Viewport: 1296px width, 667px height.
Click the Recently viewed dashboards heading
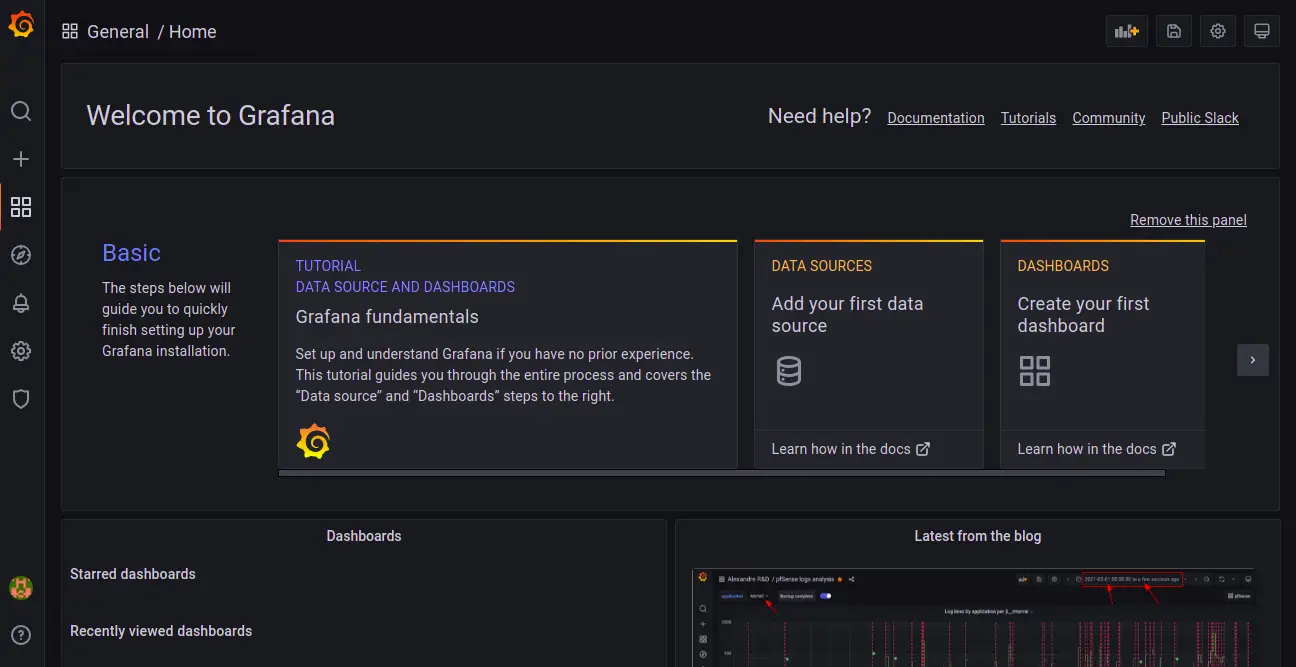click(161, 631)
